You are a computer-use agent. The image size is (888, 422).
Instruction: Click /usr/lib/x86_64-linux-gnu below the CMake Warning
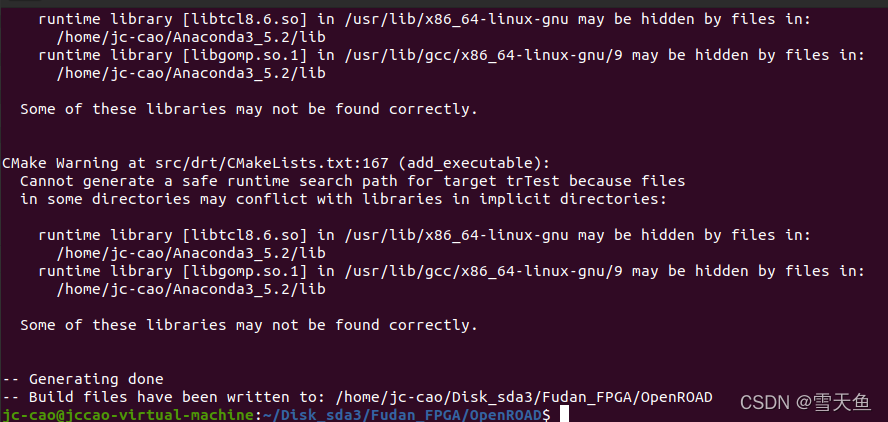pyautogui.click(x=454, y=235)
